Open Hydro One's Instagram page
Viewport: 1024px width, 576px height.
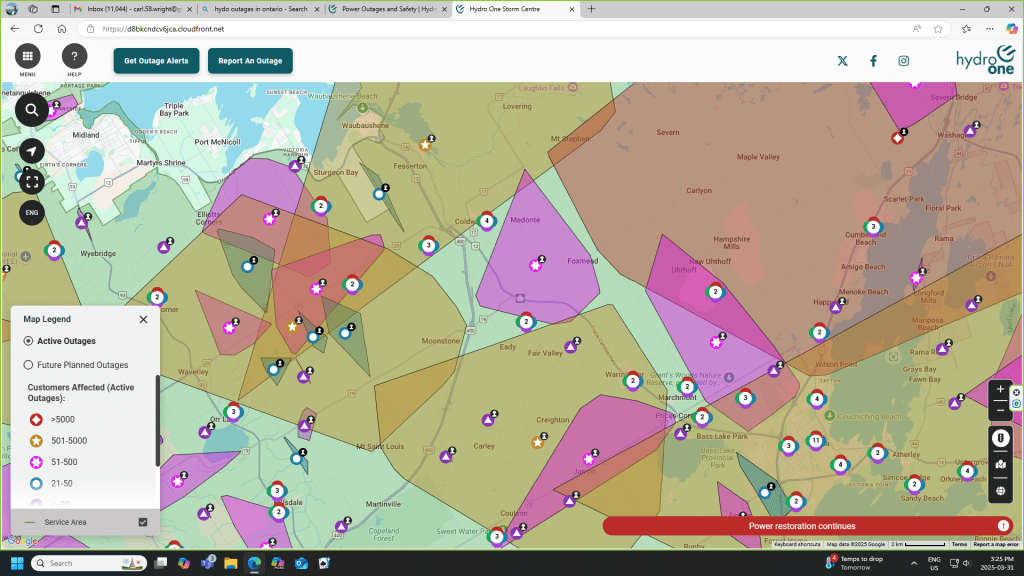click(x=903, y=61)
